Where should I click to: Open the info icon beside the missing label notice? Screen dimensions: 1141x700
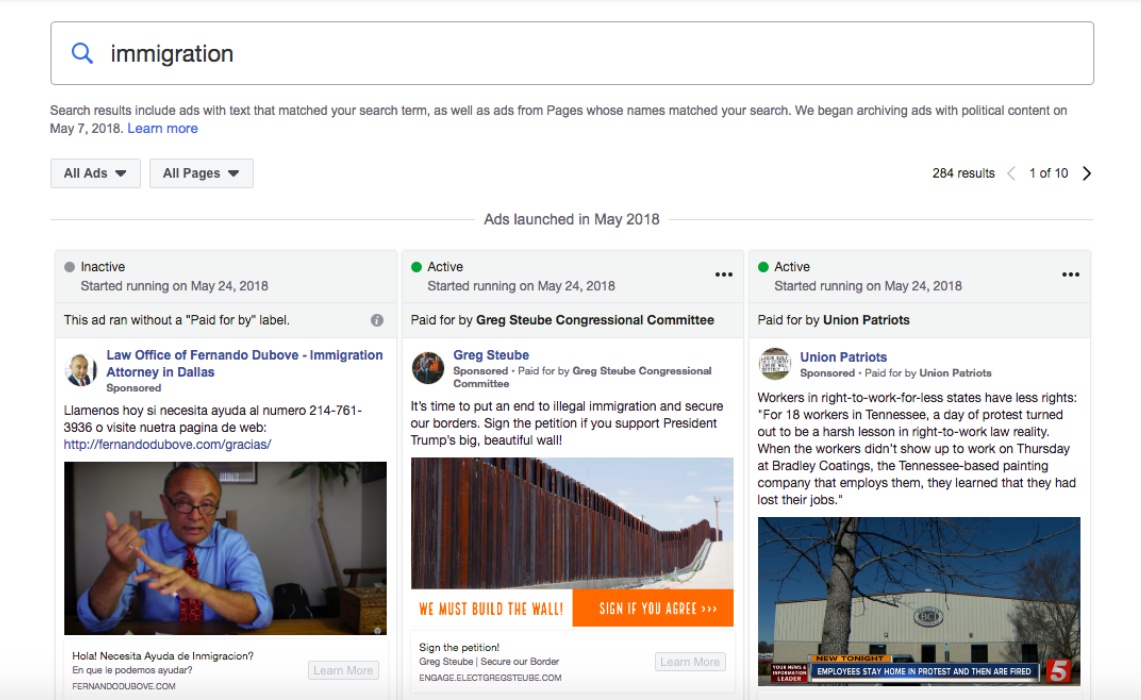click(x=377, y=320)
